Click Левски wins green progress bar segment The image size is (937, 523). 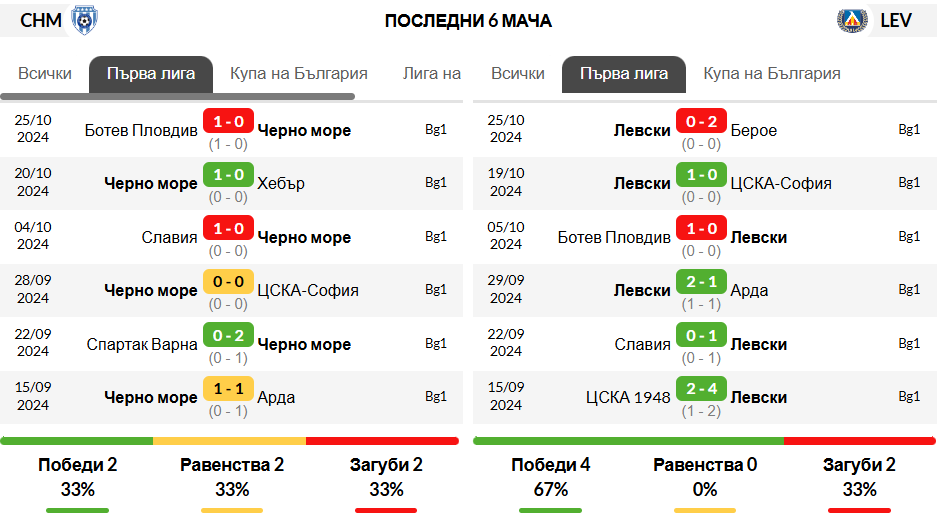pyautogui.click(x=628, y=441)
